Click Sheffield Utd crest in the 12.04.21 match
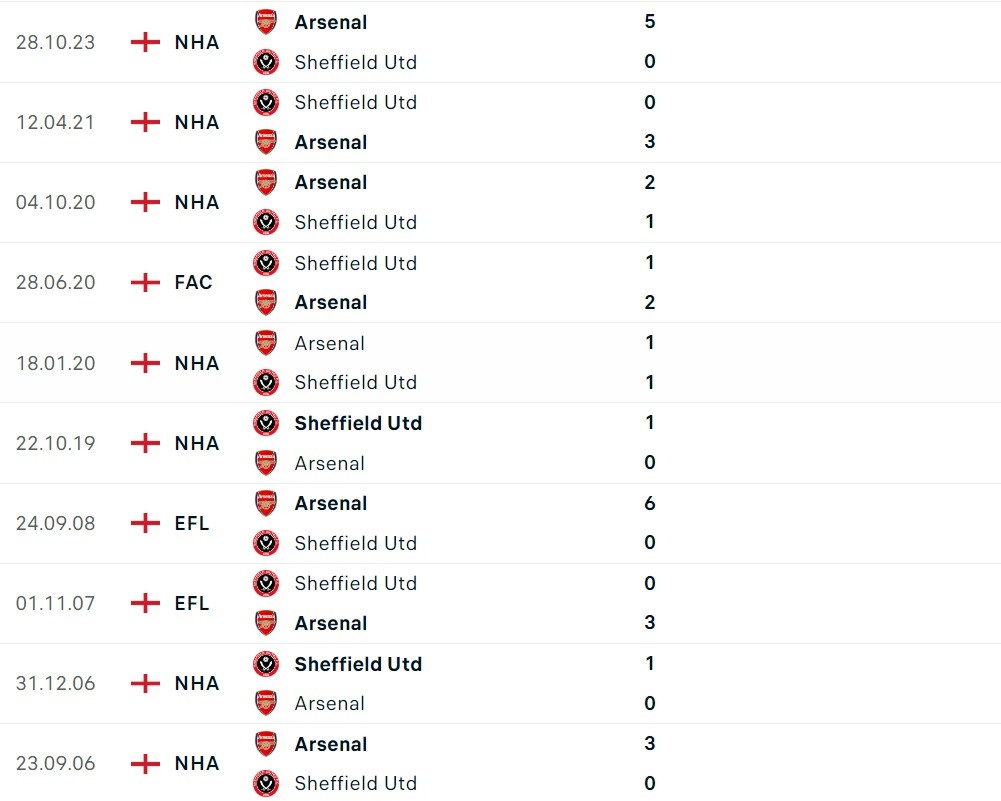The height and width of the screenshot is (801, 1001). [265, 102]
